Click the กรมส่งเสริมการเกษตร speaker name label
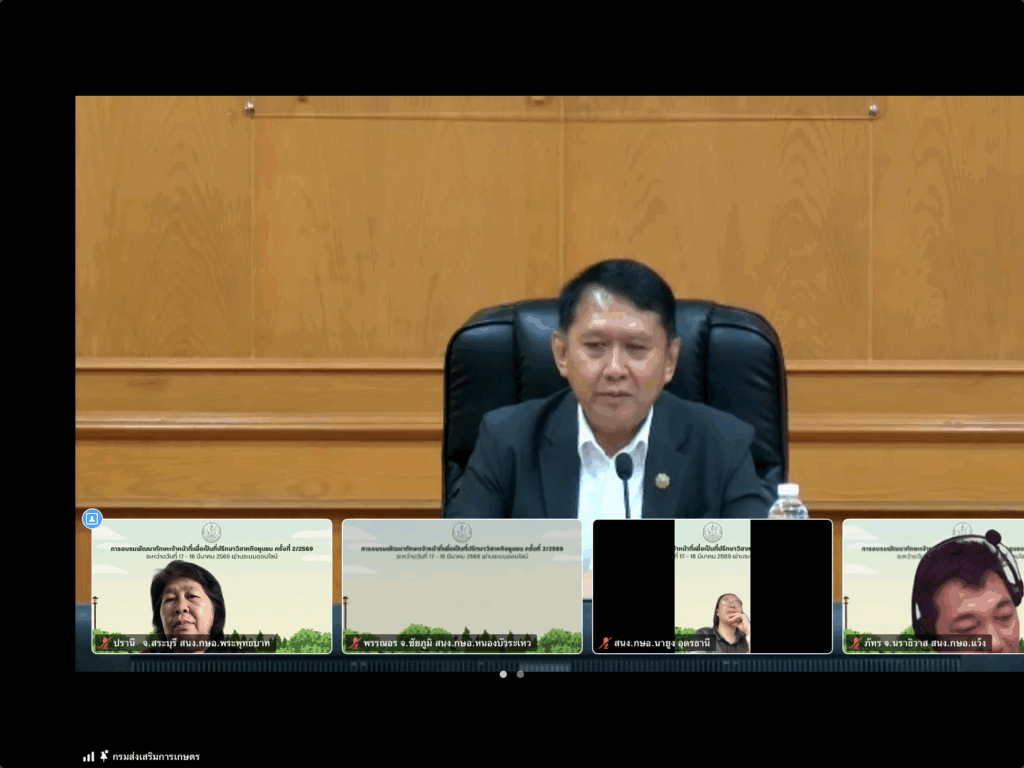The image size is (1024, 768). click(156, 756)
